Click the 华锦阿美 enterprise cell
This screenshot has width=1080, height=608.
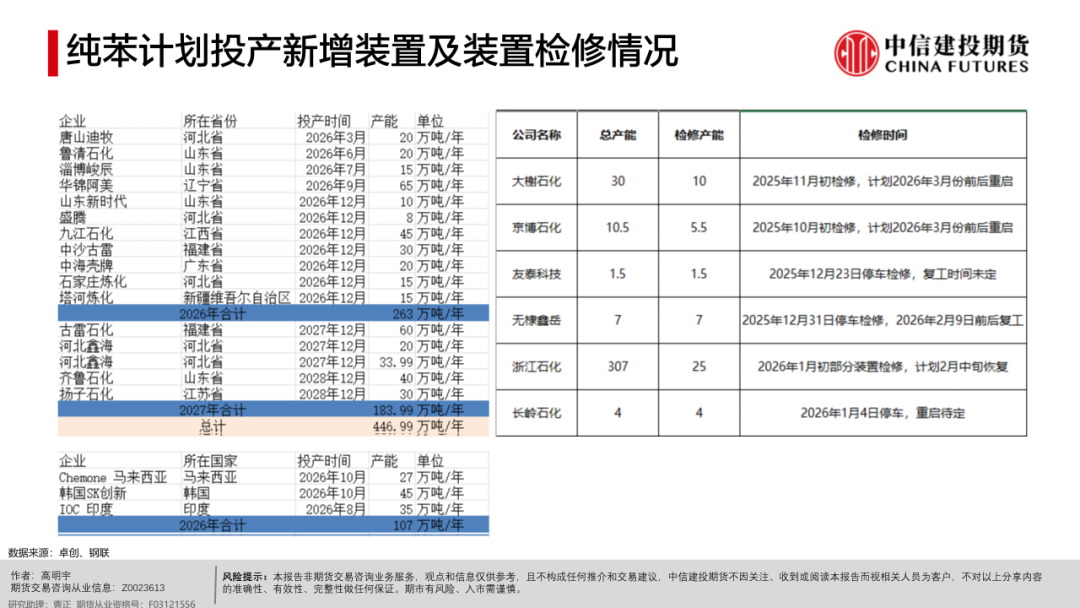86,186
